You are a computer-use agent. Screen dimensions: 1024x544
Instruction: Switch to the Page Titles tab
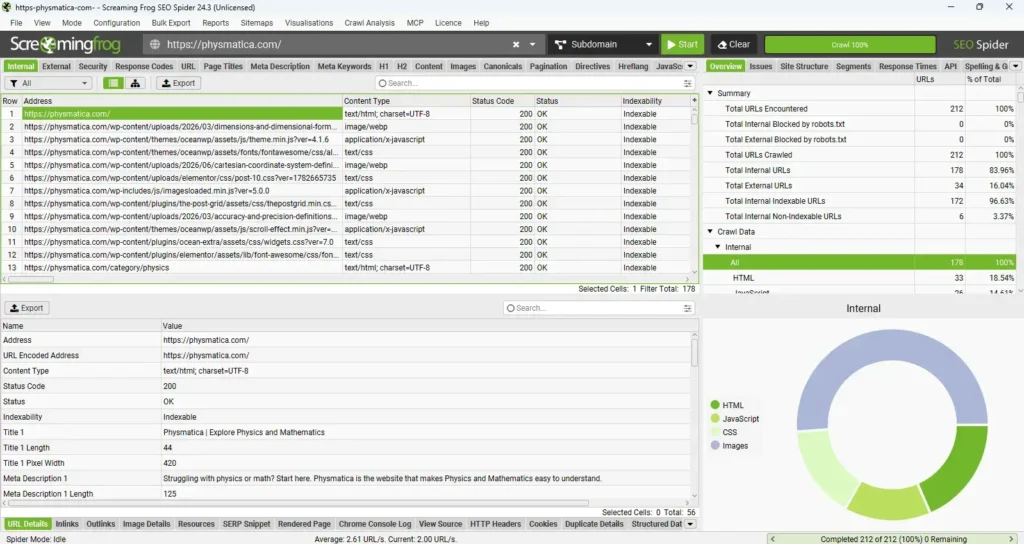pos(223,66)
